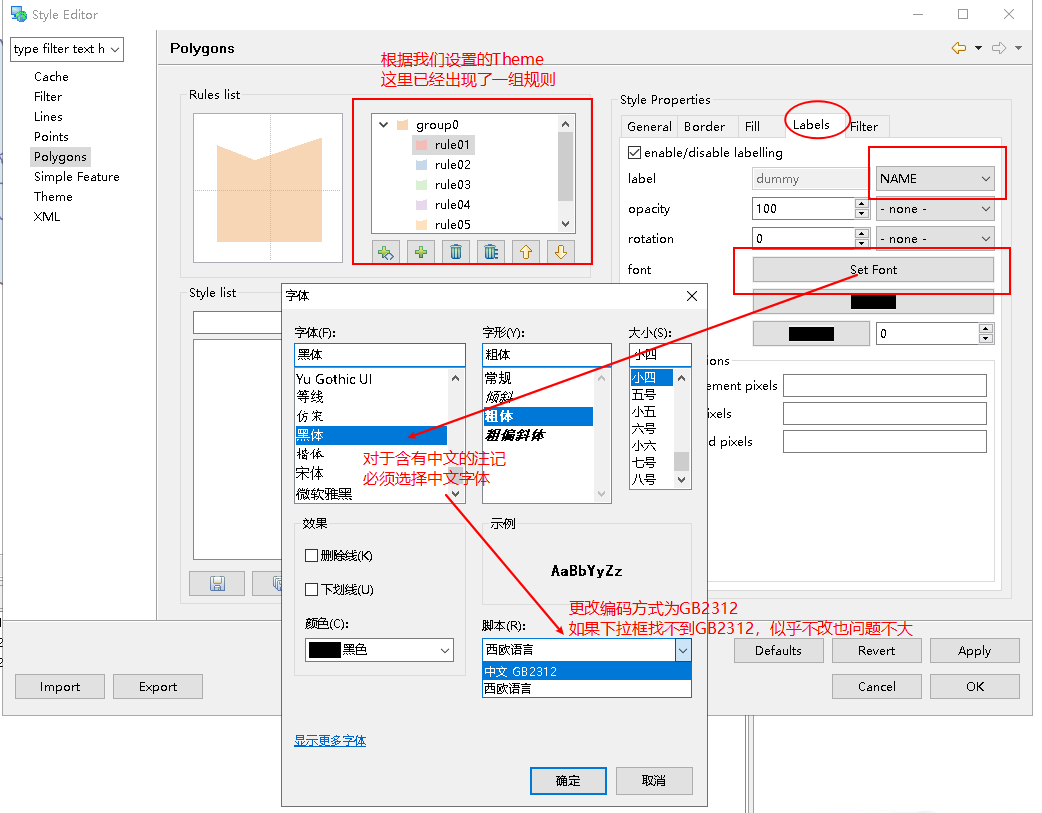Image resolution: width=1042 pixels, height=813 pixels.
Task: Click the rule01 color icon
Action: (x=421, y=145)
